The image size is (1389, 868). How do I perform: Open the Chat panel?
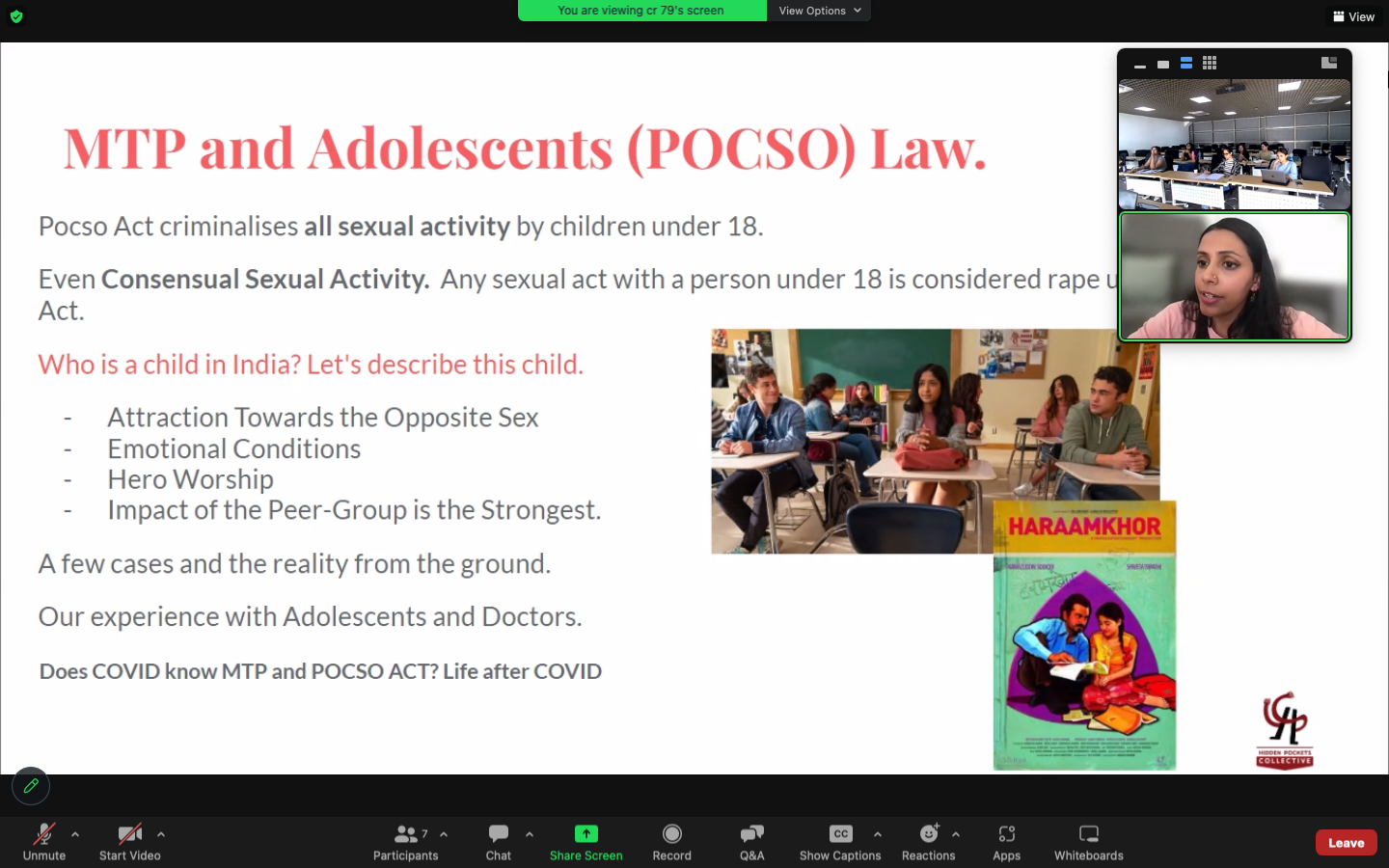[x=498, y=841]
